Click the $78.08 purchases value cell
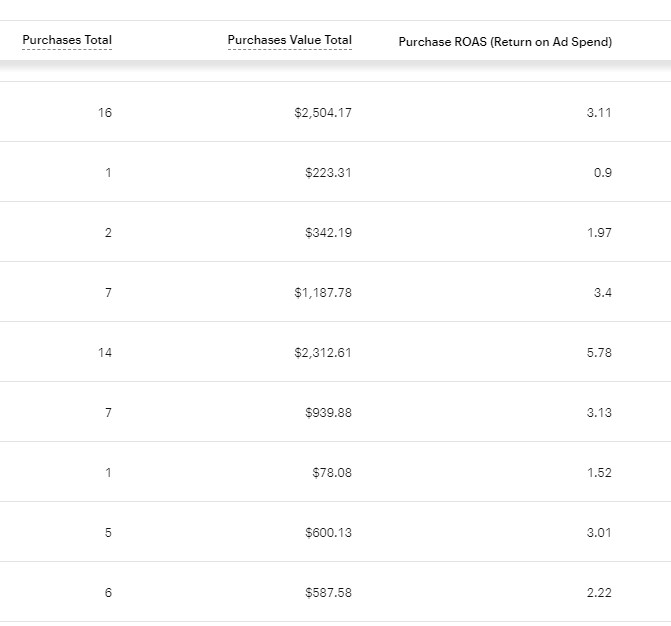This screenshot has width=671, height=626. click(x=331, y=473)
